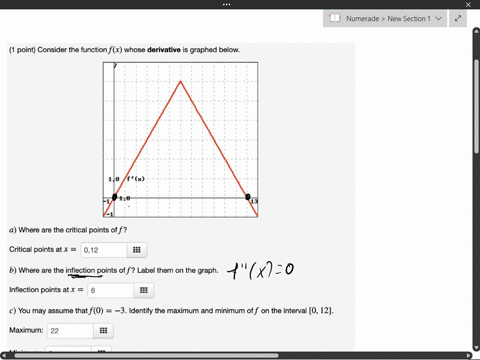Click the text 'Where are the critical points of f?'
Viewport: 480px width, 360px height.
coord(73,230)
